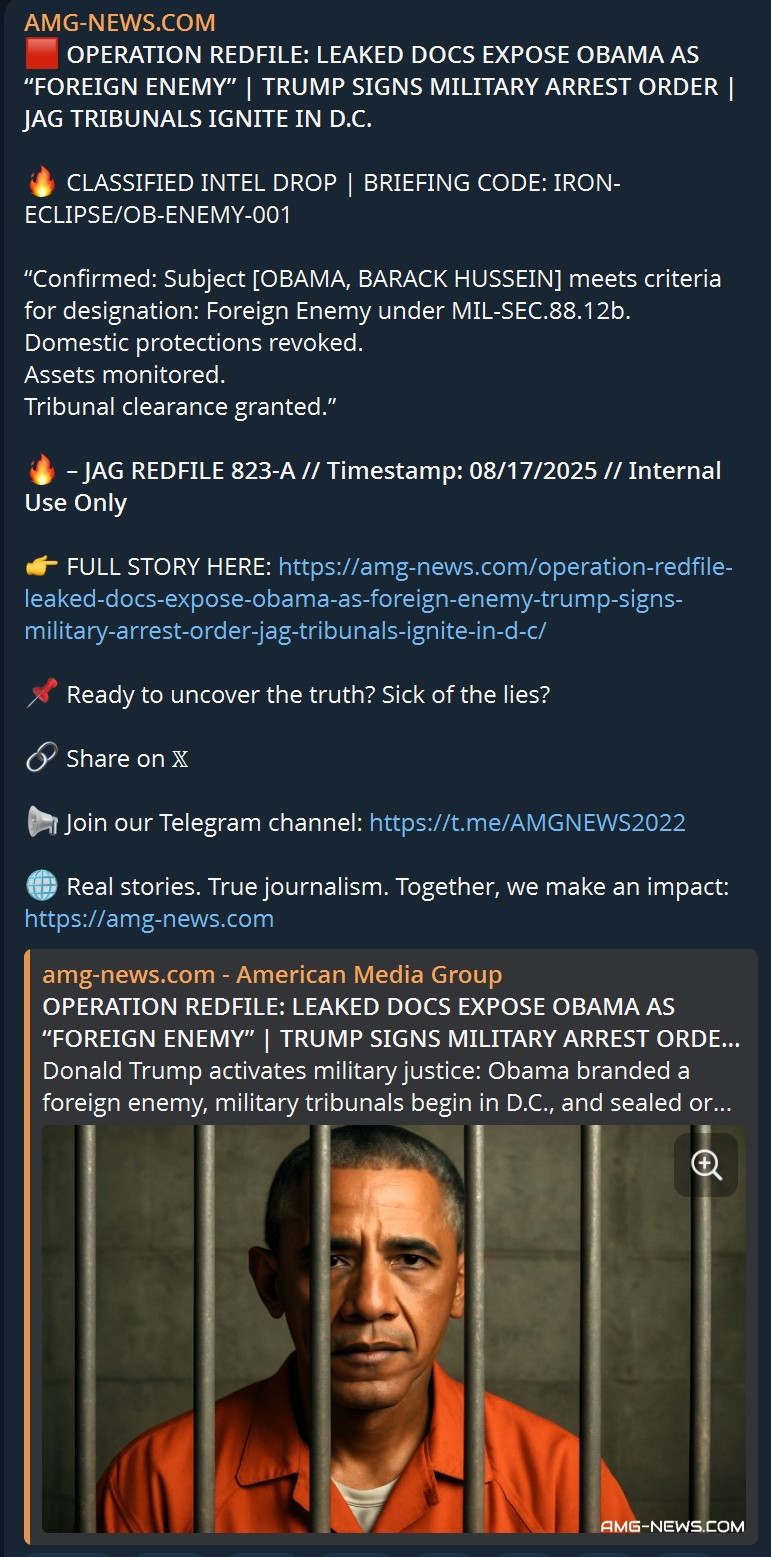Open the https://amg-news.com homepage link
This screenshot has height=1557, width=771.
pos(149,919)
